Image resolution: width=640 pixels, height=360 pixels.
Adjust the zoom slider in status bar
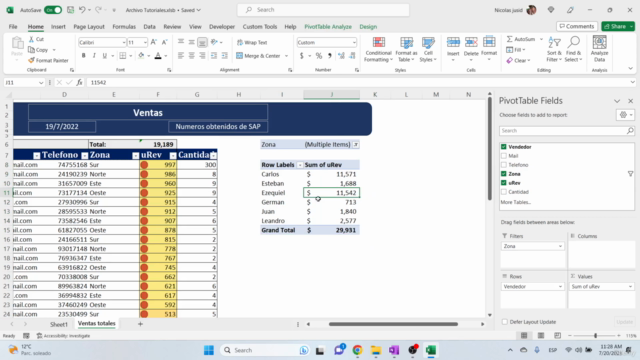[595, 336]
